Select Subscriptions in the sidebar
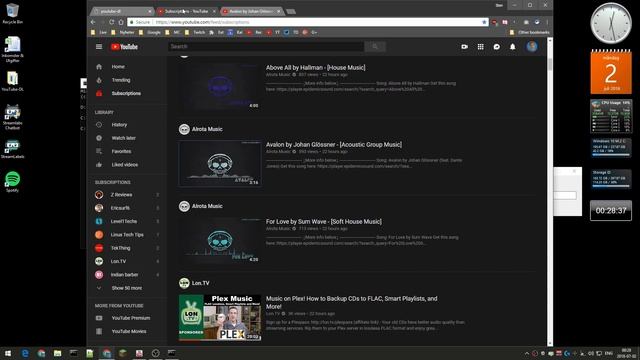The height and width of the screenshot is (360, 640). (127, 93)
